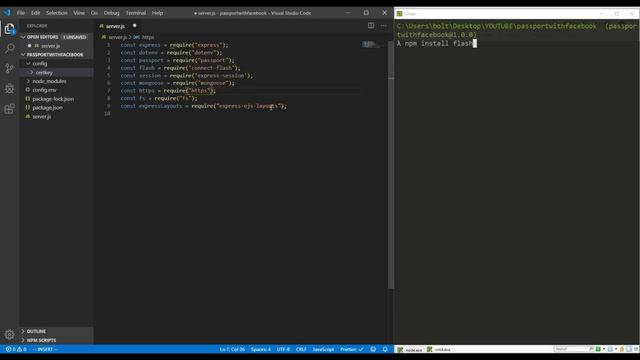The image size is (640, 360).
Task: Collapse the config folder
Action: click(40, 64)
